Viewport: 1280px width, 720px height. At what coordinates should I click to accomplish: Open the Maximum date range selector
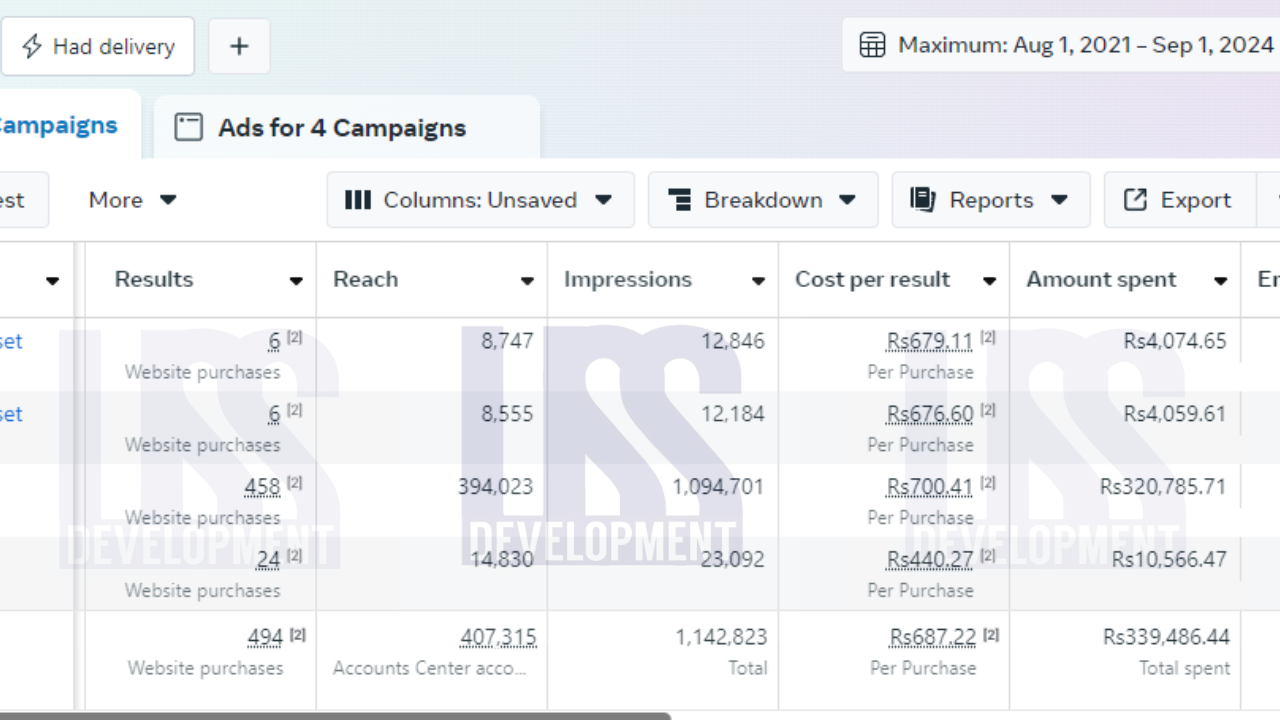1061,45
